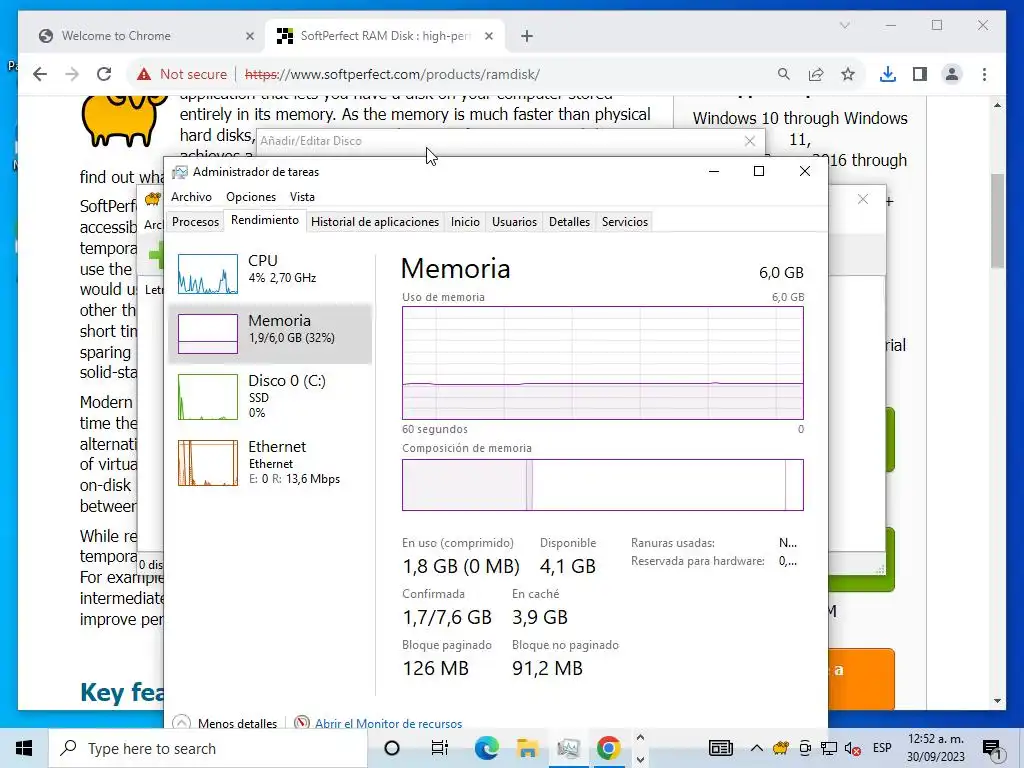
Task: Select the Memoria item in performance sidebar
Action: (x=270, y=333)
